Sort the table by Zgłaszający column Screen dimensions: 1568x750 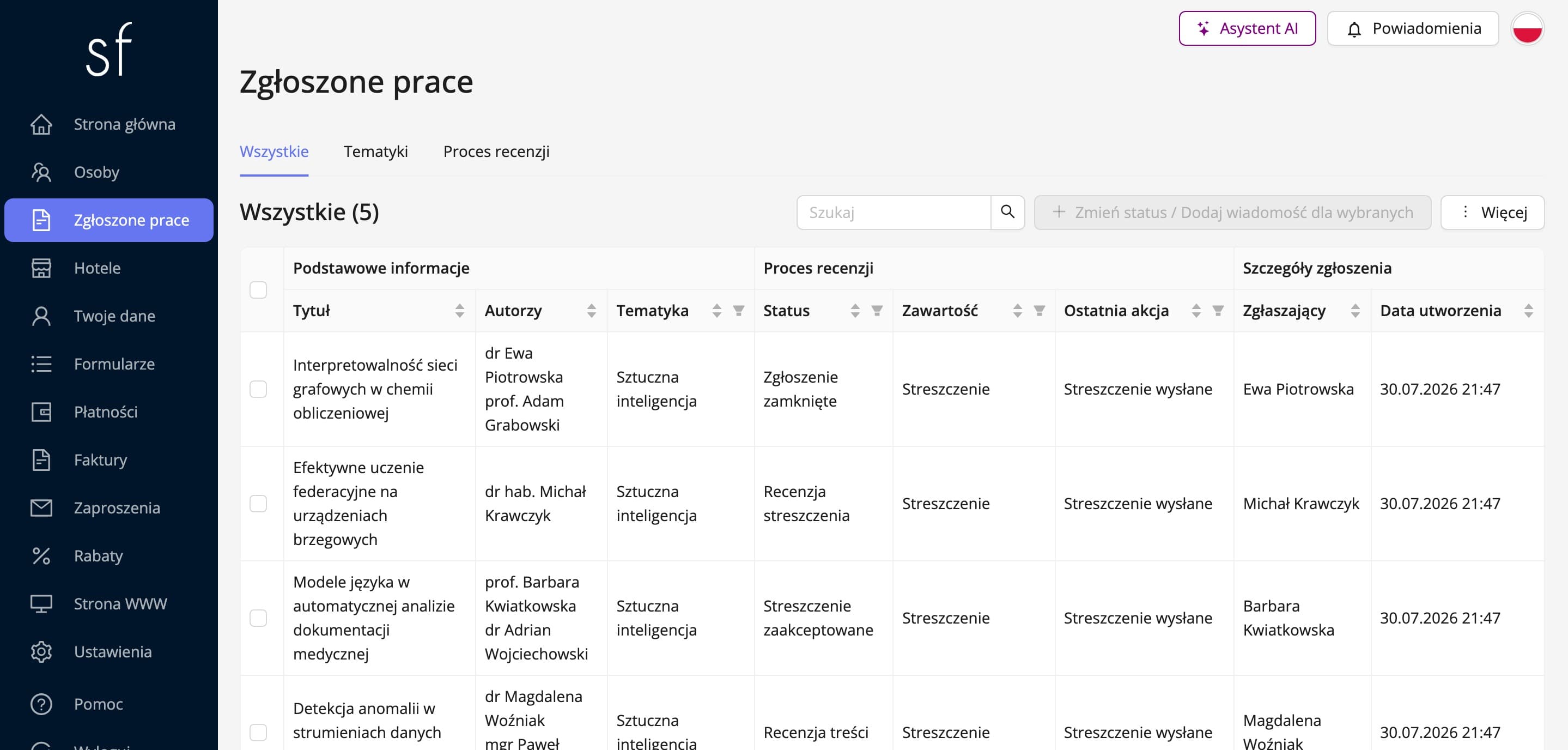[x=1355, y=311]
